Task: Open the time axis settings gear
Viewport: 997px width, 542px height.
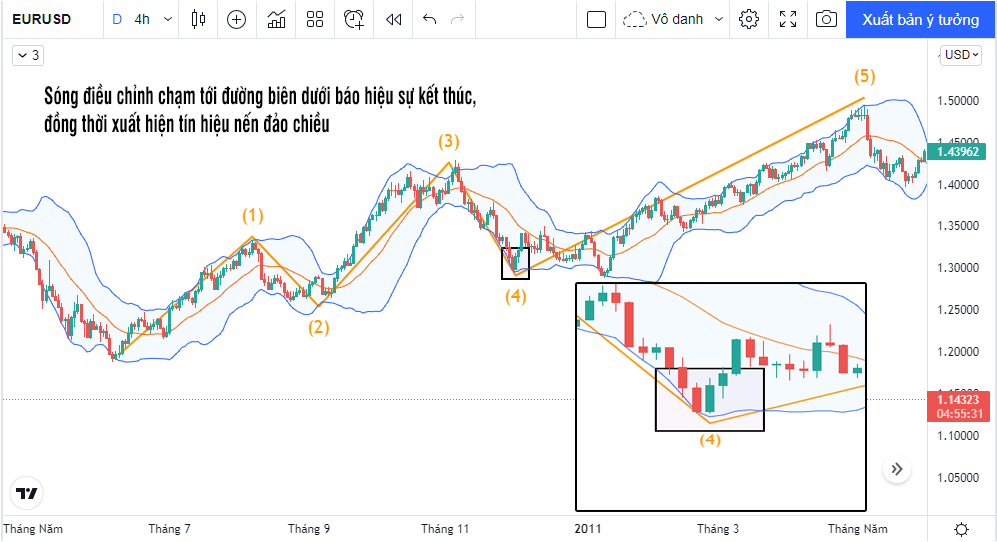Action: (961, 529)
